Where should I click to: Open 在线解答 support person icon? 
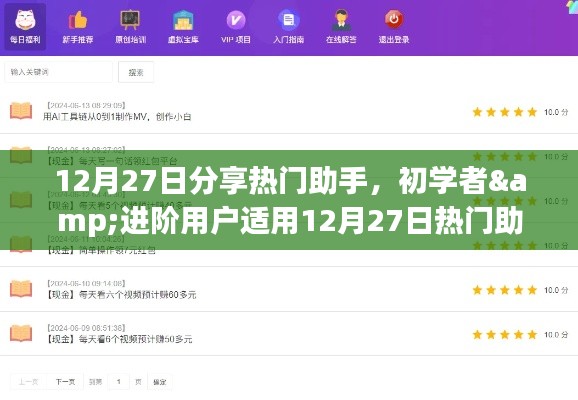341,20
